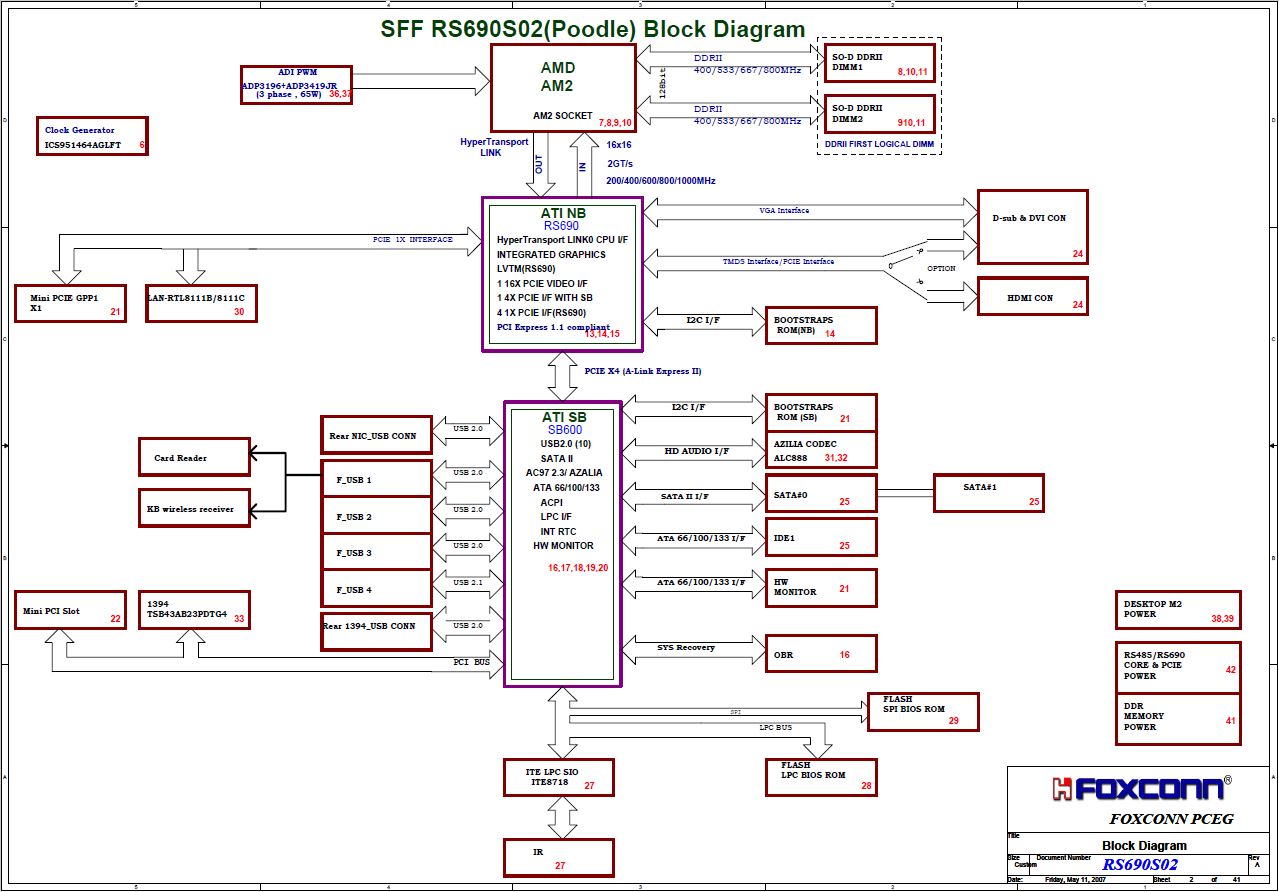This screenshot has height=892, width=1279.
Task: Select the HDMI CON block
Action: (x=1033, y=296)
